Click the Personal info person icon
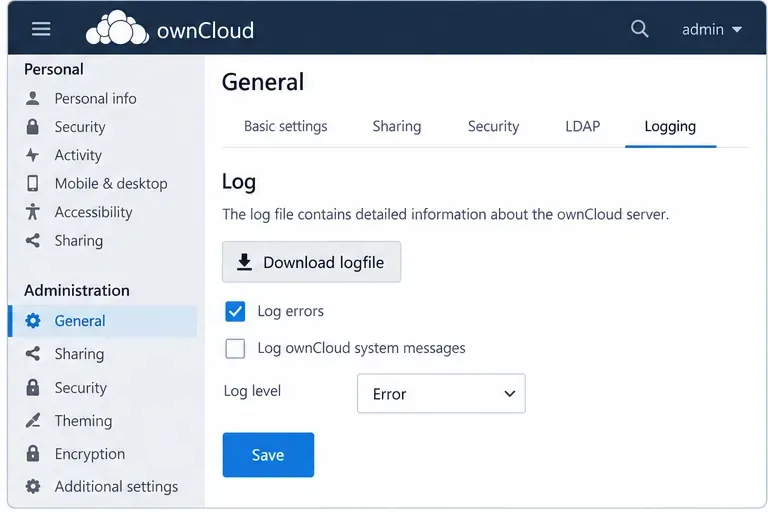This screenshot has width=768, height=512. coord(33,98)
